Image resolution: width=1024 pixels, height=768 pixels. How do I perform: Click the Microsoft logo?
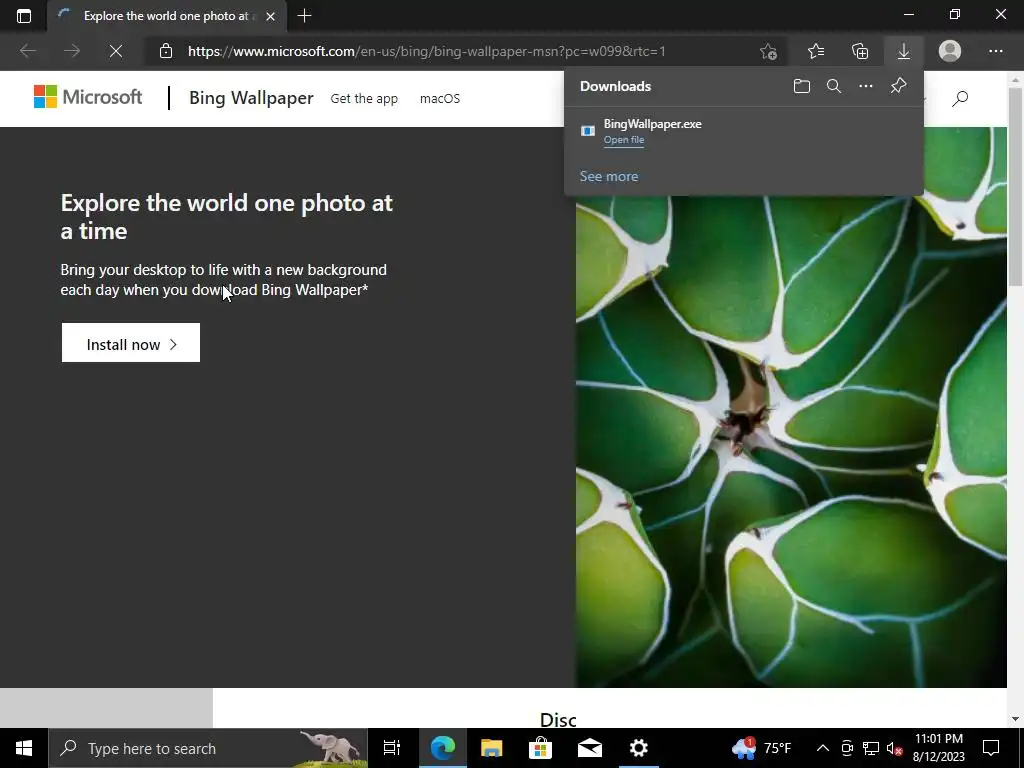click(88, 97)
